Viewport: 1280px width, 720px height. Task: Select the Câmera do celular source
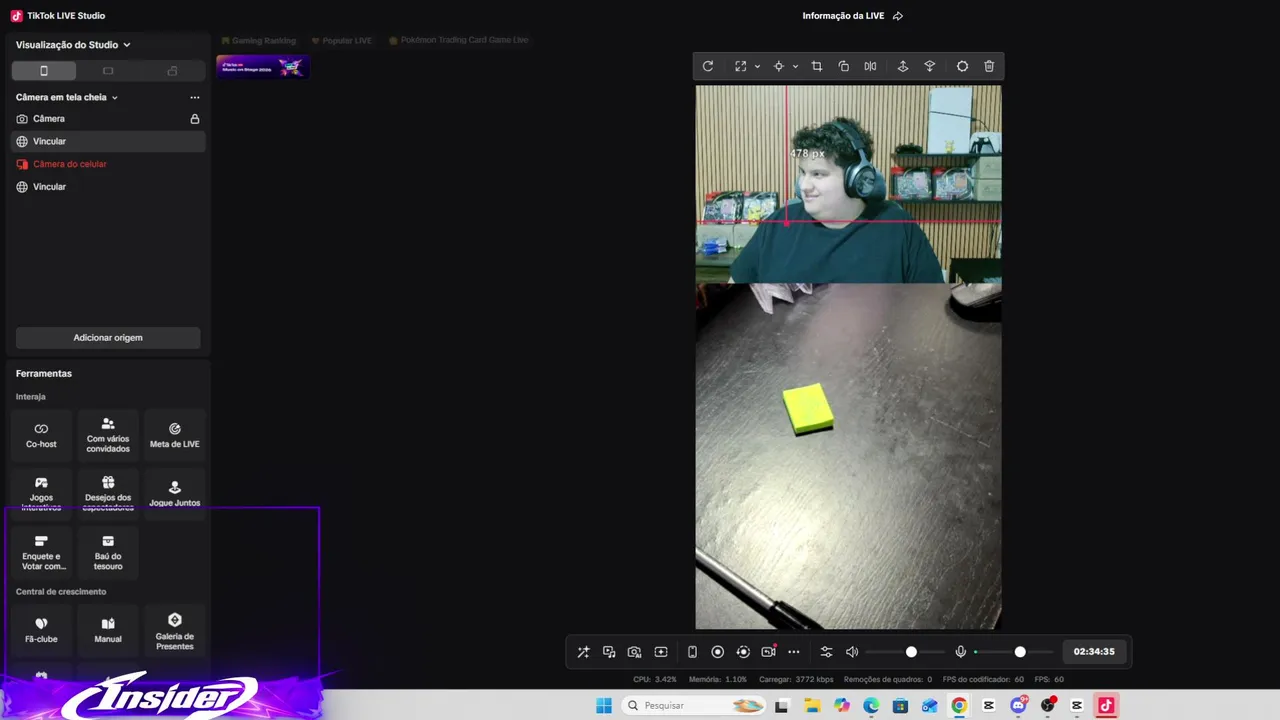coord(108,164)
